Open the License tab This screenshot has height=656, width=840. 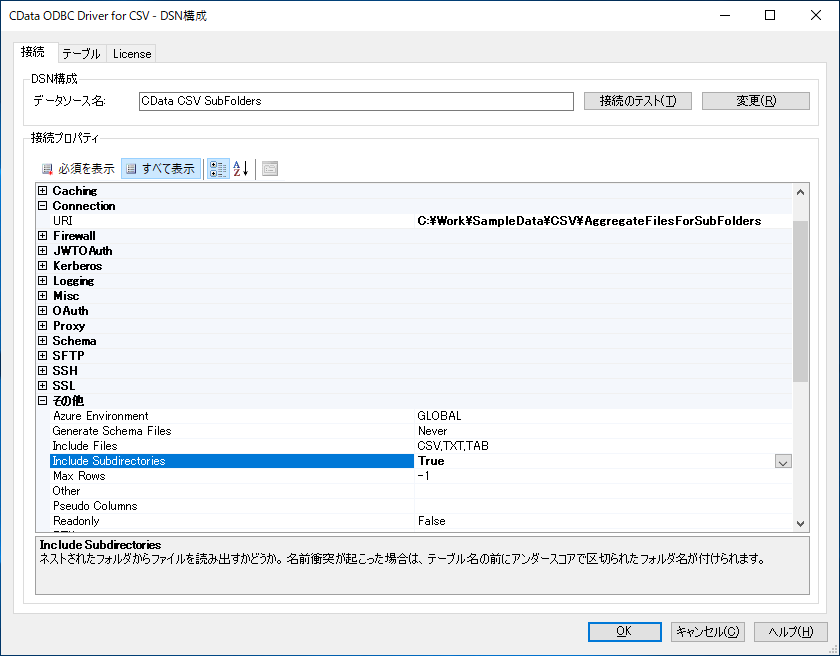click(x=132, y=54)
